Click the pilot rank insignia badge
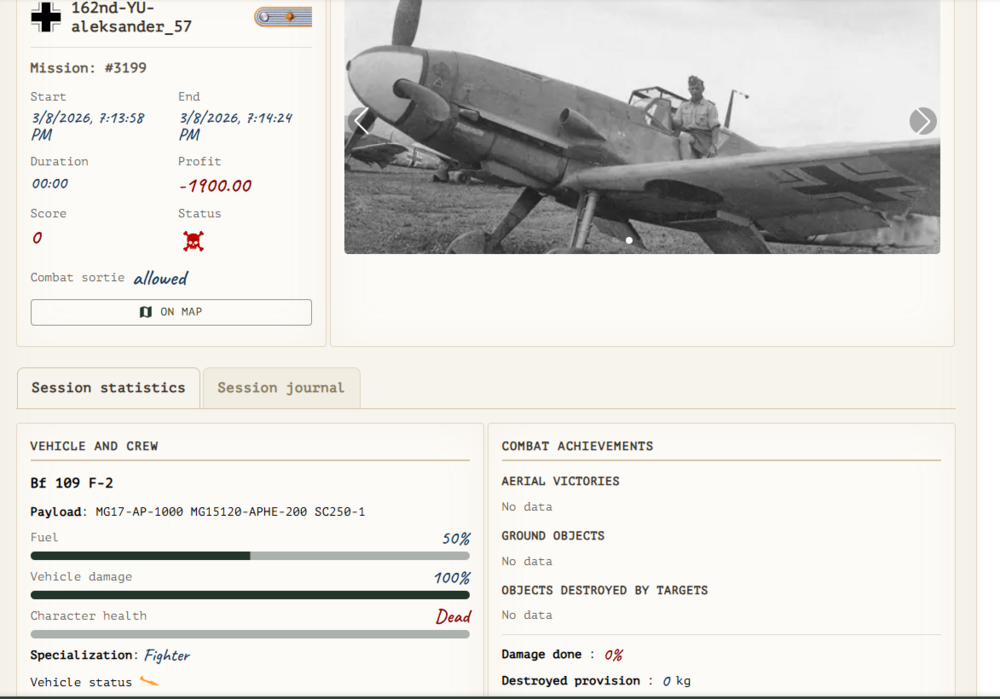The image size is (1000, 699). [x=283, y=17]
